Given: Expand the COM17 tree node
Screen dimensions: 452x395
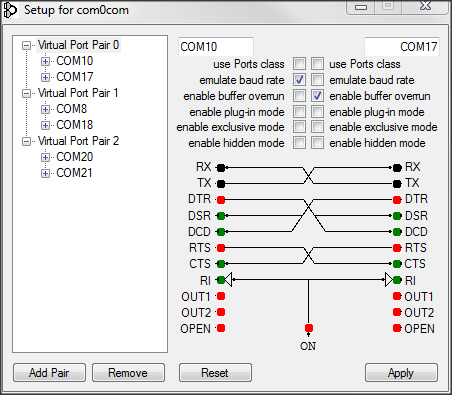Looking at the screenshot, I should (45, 77).
